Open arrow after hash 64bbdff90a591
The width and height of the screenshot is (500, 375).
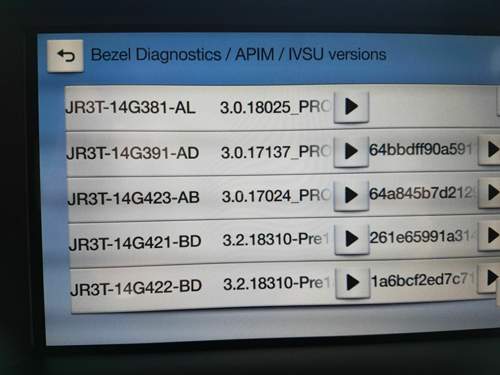[x=490, y=150]
